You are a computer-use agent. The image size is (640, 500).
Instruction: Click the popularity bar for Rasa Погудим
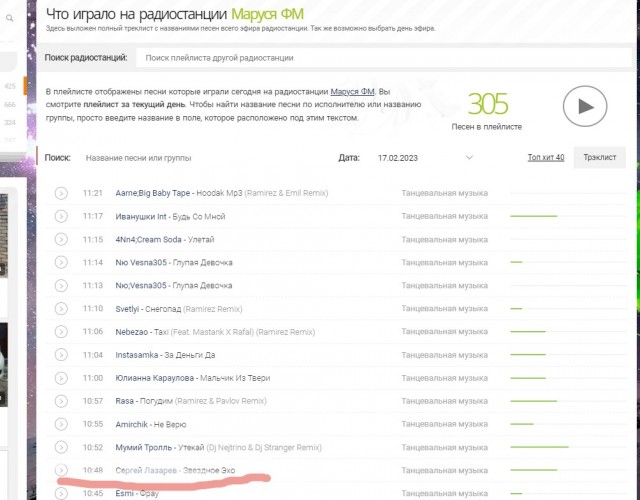pos(567,401)
